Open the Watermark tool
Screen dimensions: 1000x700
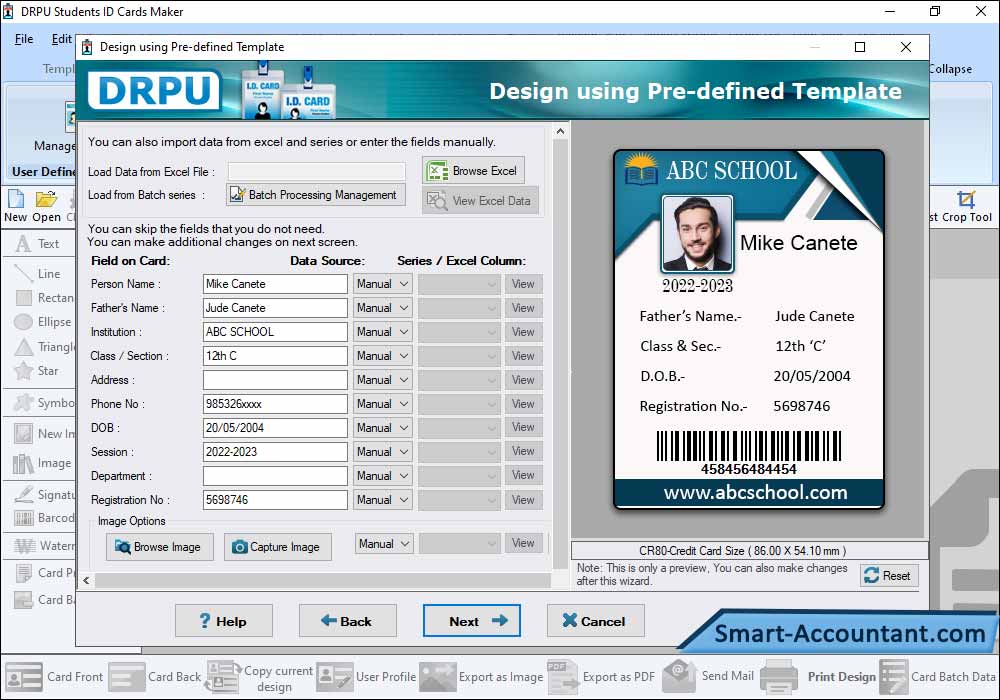click(x=43, y=546)
